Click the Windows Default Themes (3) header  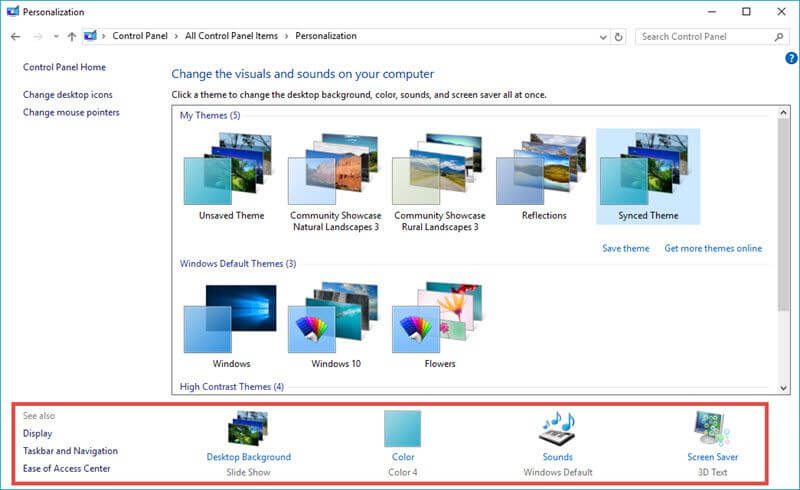point(238,263)
